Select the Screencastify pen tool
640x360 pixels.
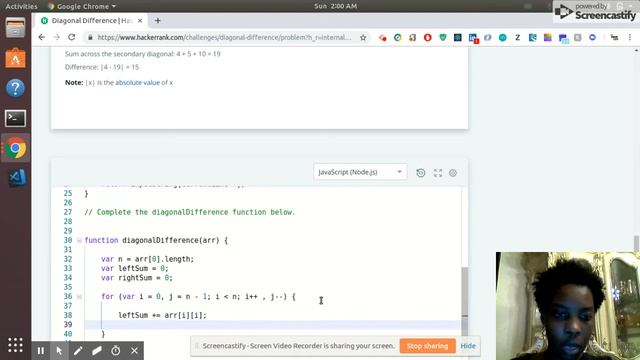[x=78, y=351]
